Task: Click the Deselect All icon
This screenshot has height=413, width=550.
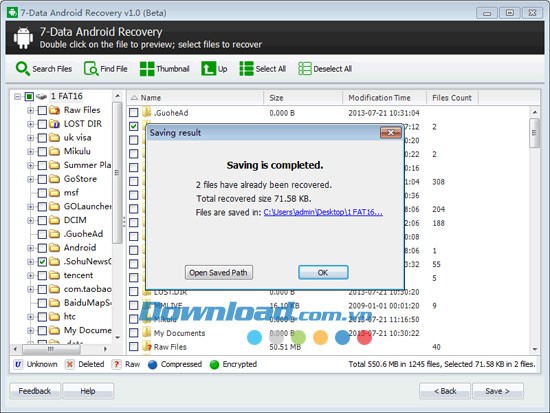Action: coord(304,68)
